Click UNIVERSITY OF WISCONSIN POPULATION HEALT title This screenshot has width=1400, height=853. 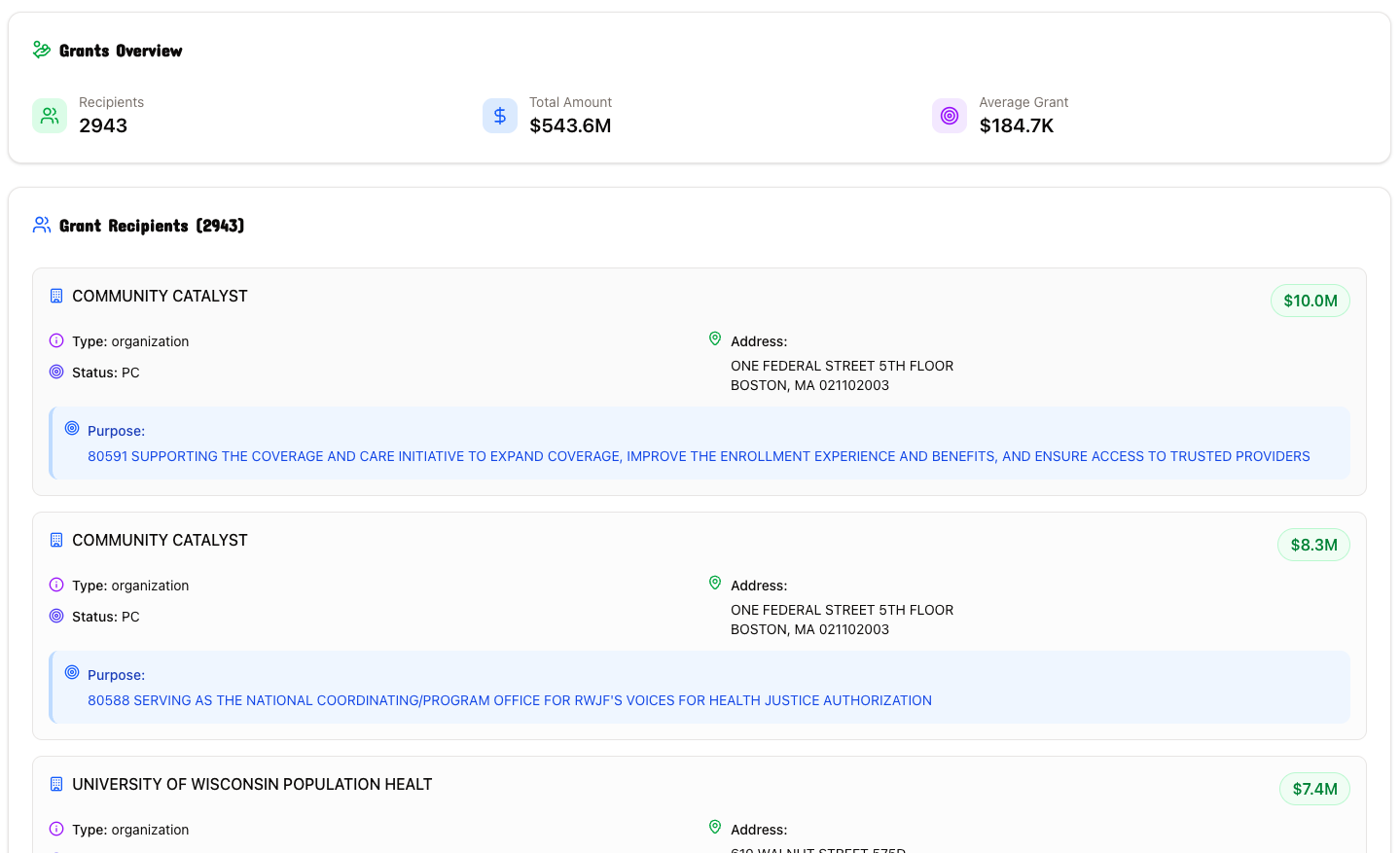tap(252, 784)
